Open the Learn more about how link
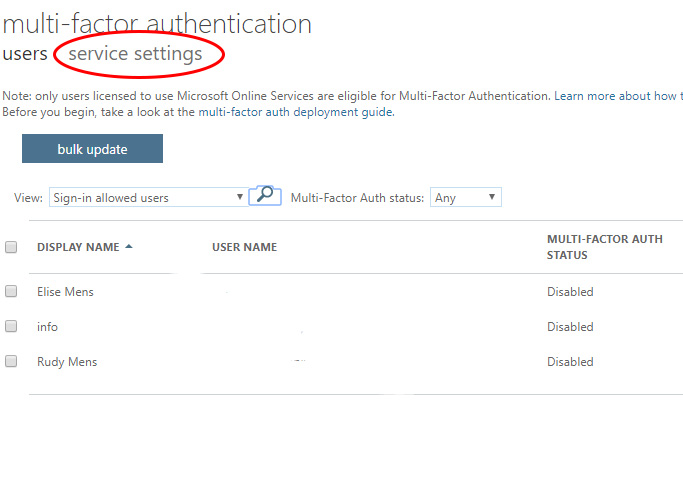 tap(618, 96)
